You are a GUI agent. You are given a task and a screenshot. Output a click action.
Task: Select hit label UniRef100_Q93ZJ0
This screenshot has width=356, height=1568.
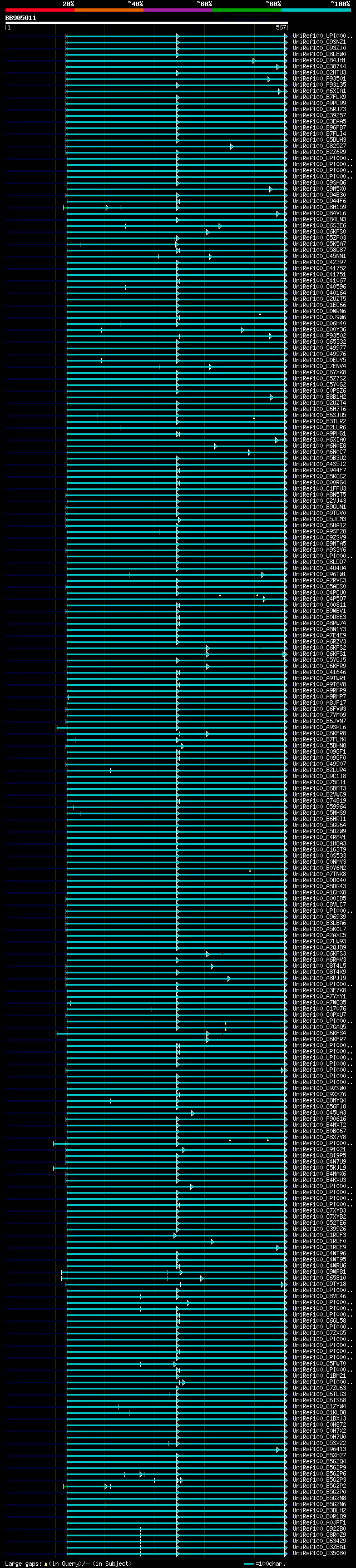coord(319,48)
